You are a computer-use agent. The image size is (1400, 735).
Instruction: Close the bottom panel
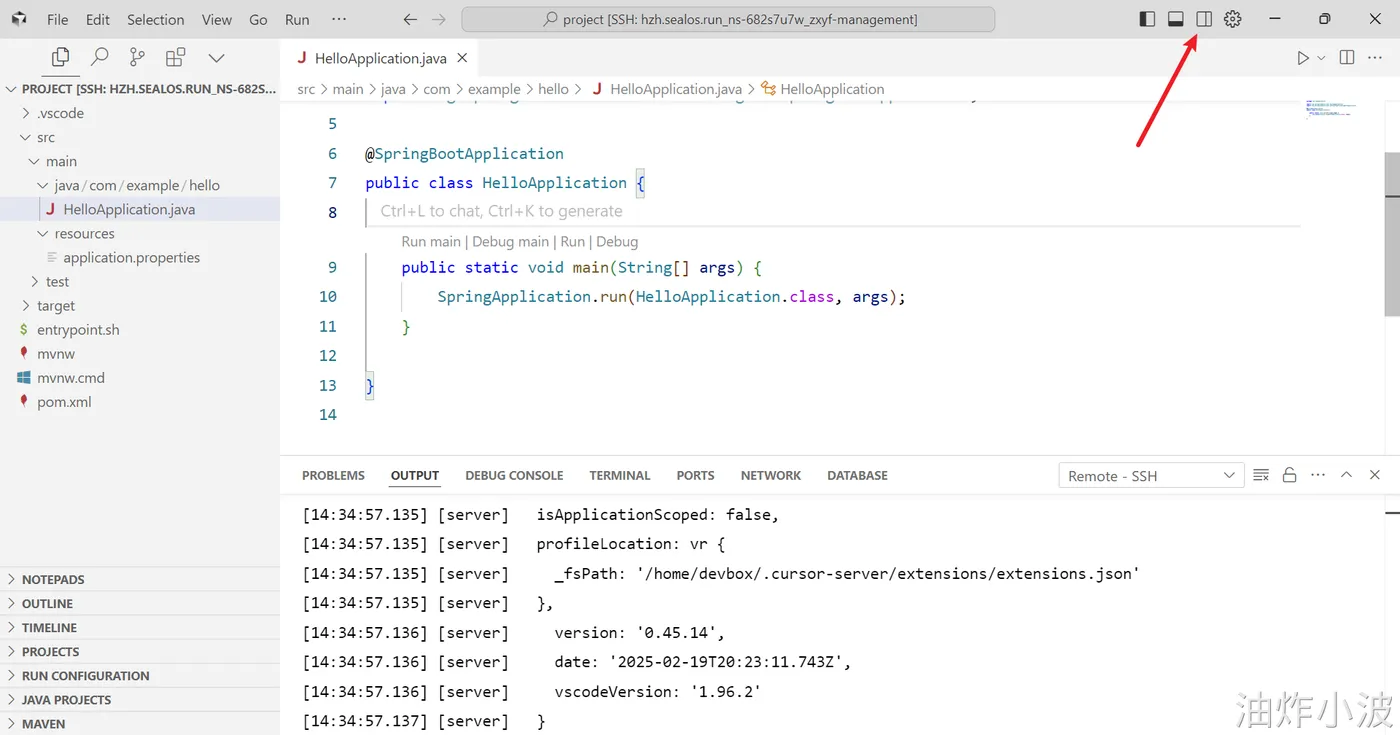[1375, 475]
